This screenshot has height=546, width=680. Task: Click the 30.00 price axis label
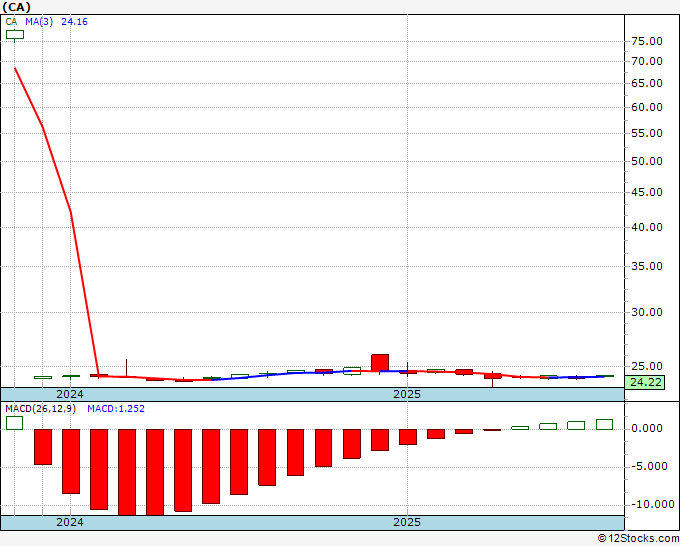point(647,312)
